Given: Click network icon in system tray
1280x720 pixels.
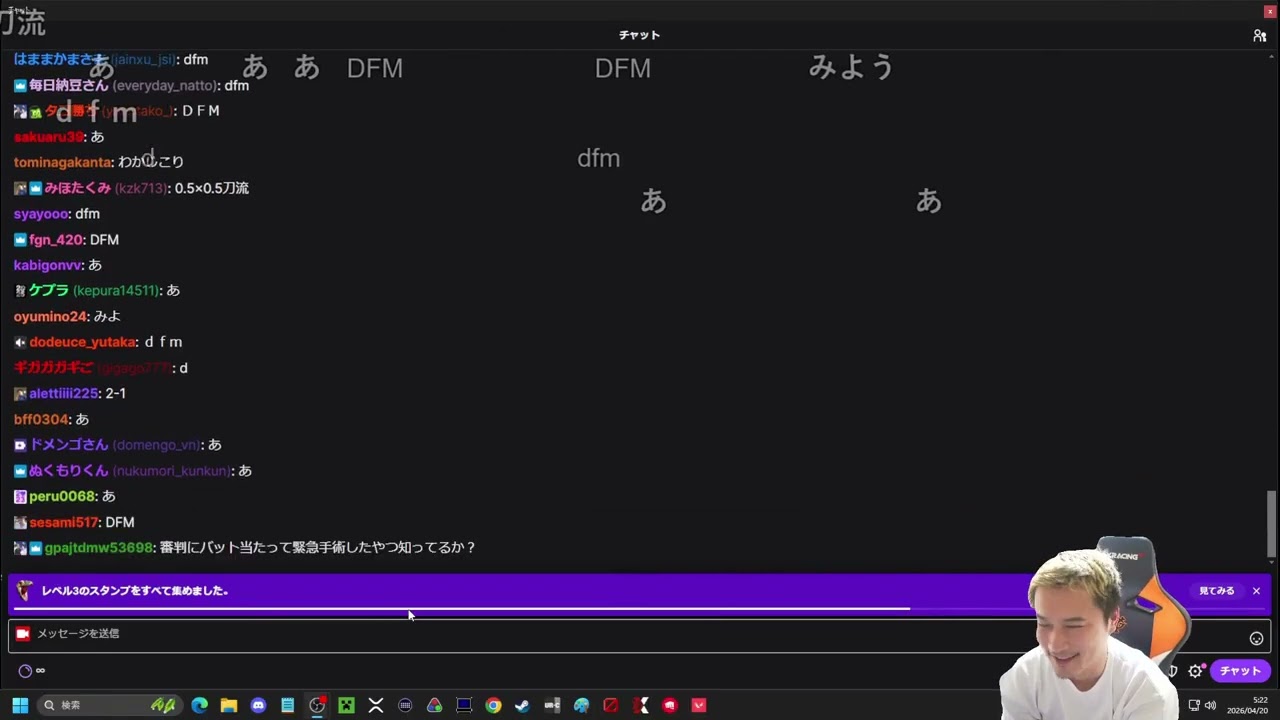Looking at the screenshot, I should pyautogui.click(x=1194, y=705).
